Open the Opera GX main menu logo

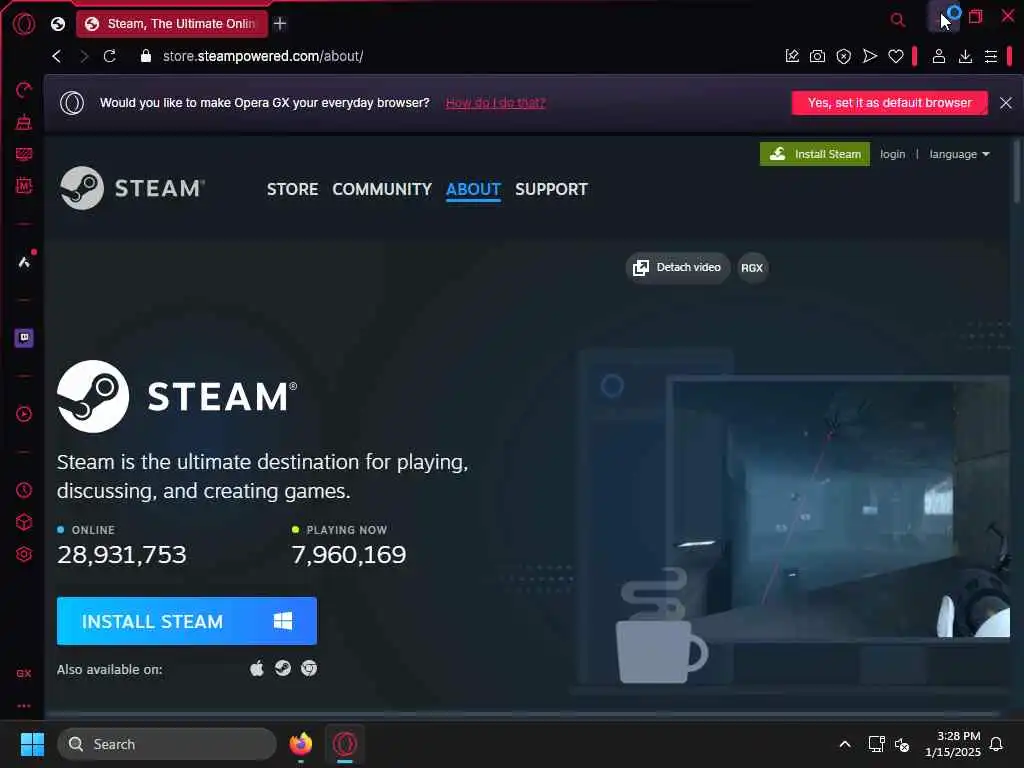pyautogui.click(x=24, y=24)
